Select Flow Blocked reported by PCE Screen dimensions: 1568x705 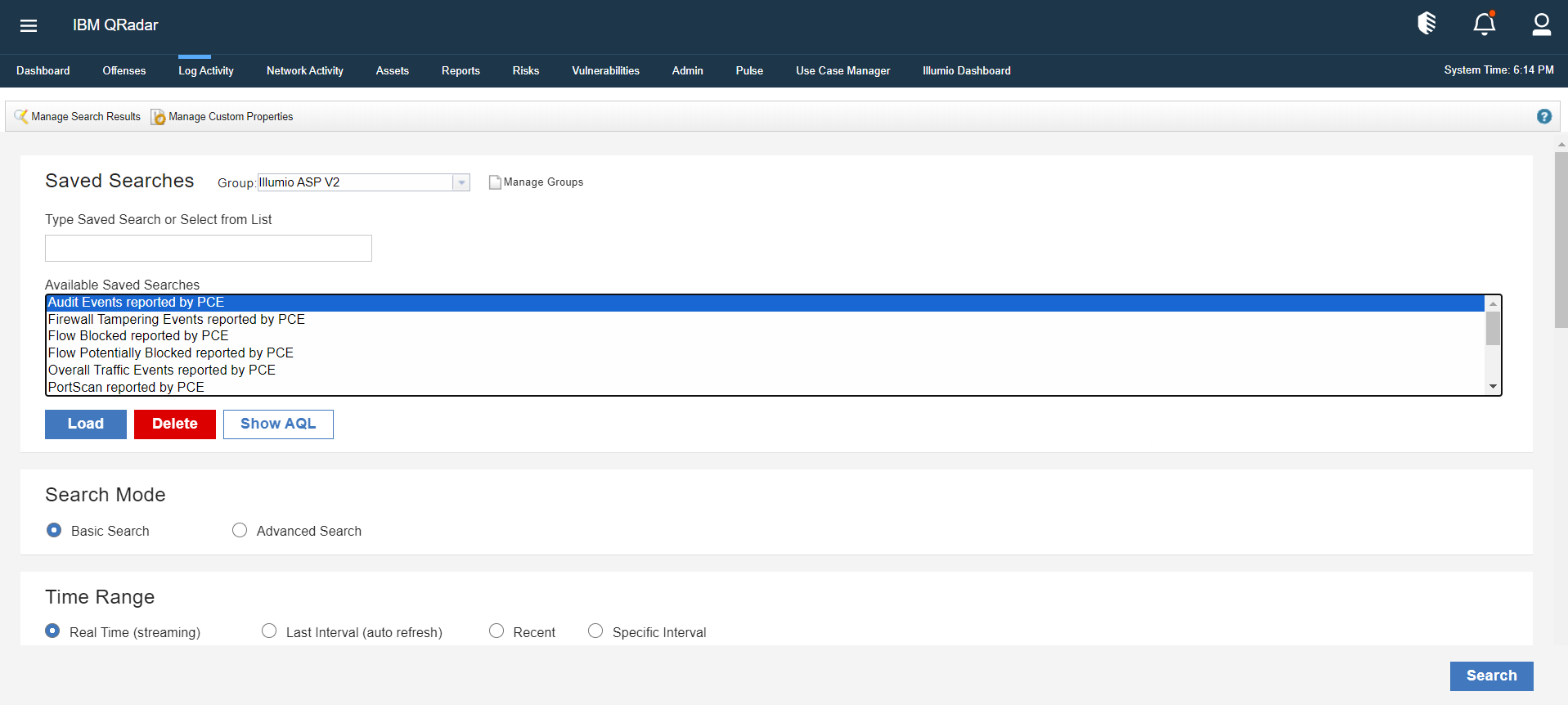[765, 336]
